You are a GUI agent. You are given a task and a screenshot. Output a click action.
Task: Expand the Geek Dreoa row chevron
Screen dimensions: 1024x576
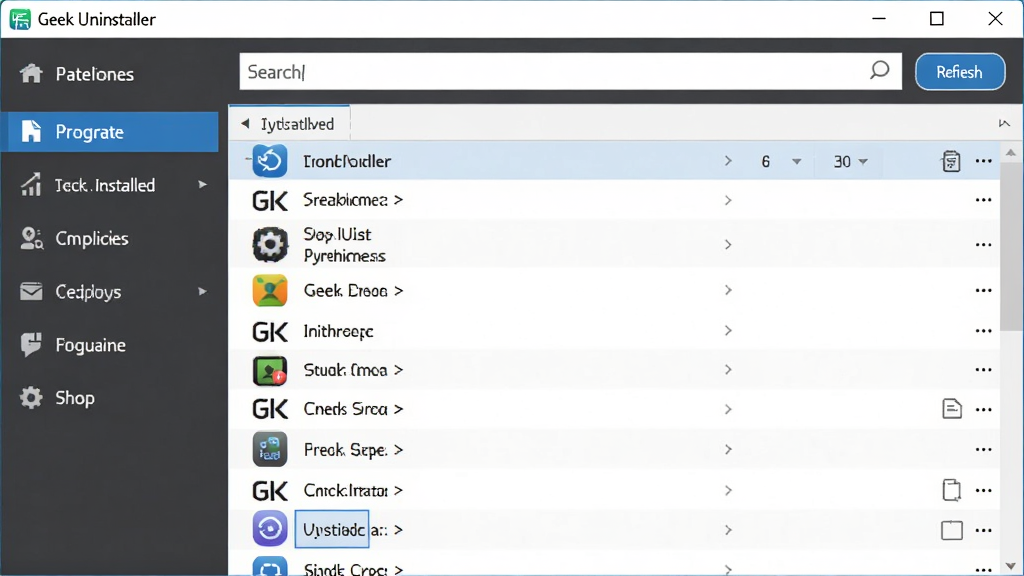(x=728, y=290)
